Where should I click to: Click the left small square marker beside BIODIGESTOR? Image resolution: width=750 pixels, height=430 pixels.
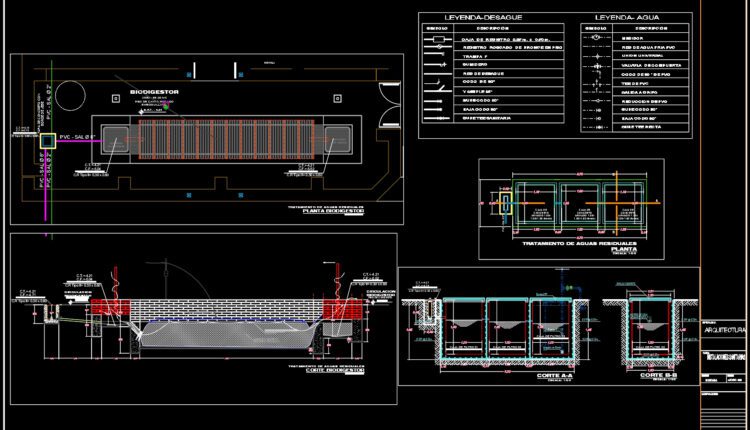tap(116, 98)
